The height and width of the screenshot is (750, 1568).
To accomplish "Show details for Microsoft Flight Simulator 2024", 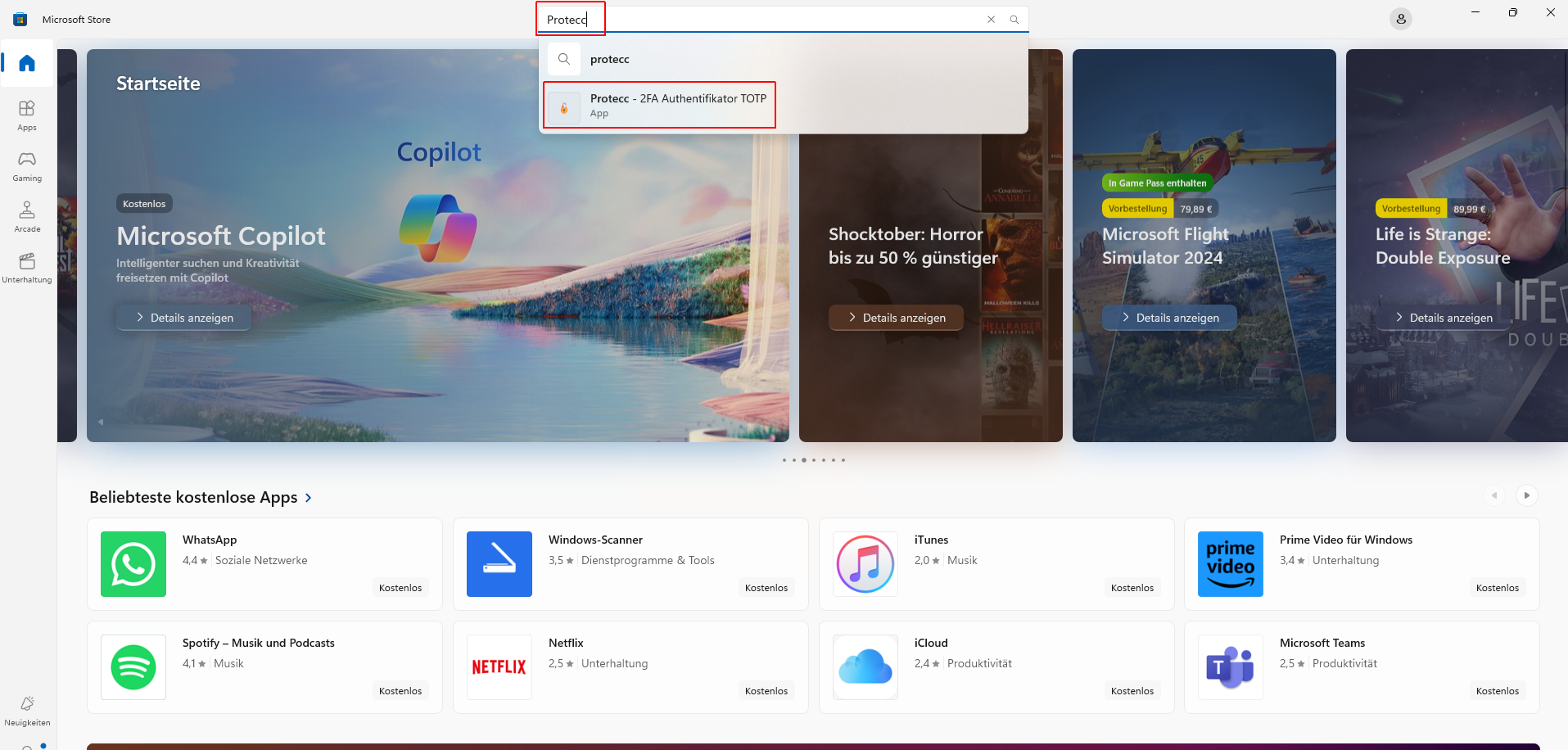I will (1170, 318).
